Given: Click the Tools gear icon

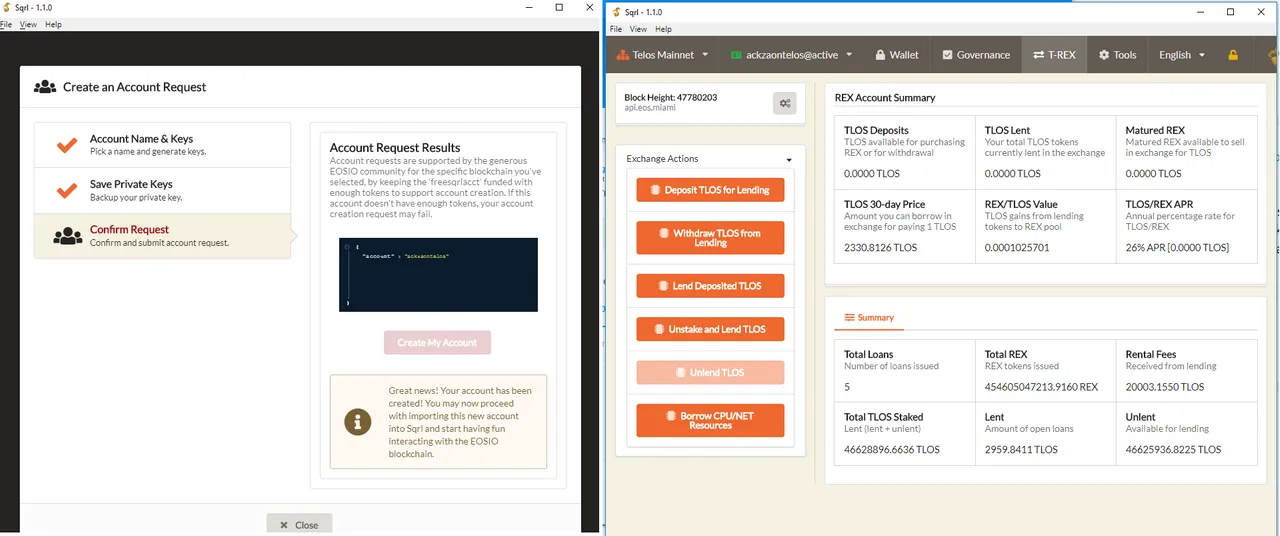Looking at the screenshot, I should 1104,55.
